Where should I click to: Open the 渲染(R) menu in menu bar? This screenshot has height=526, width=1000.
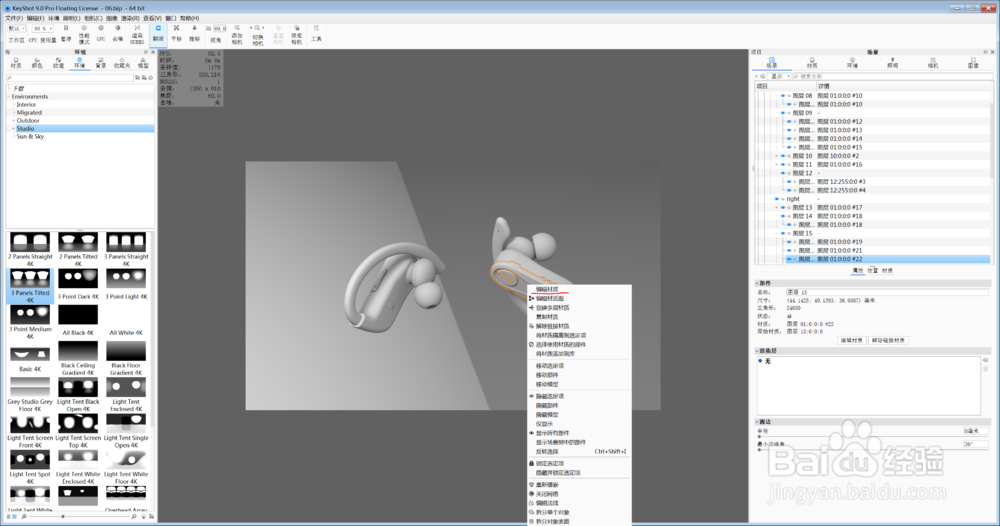[131, 18]
